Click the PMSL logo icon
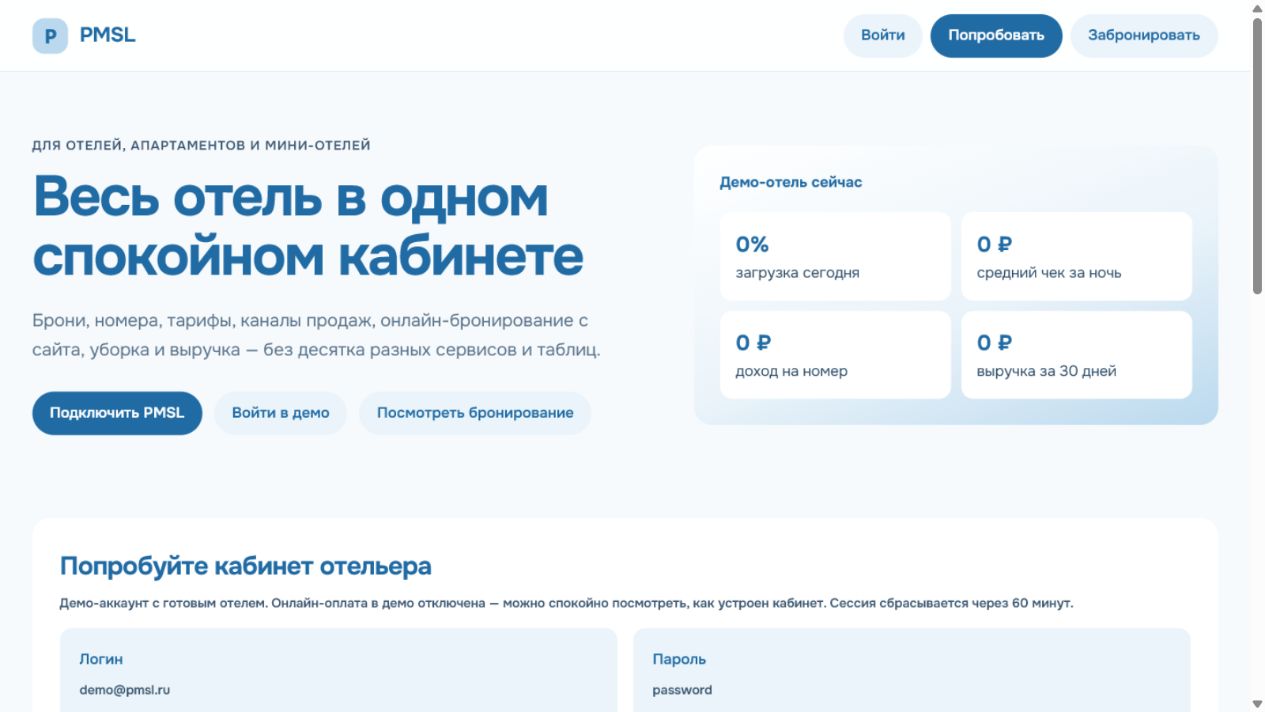Image resolution: width=1265 pixels, height=712 pixels. pos(50,36)
